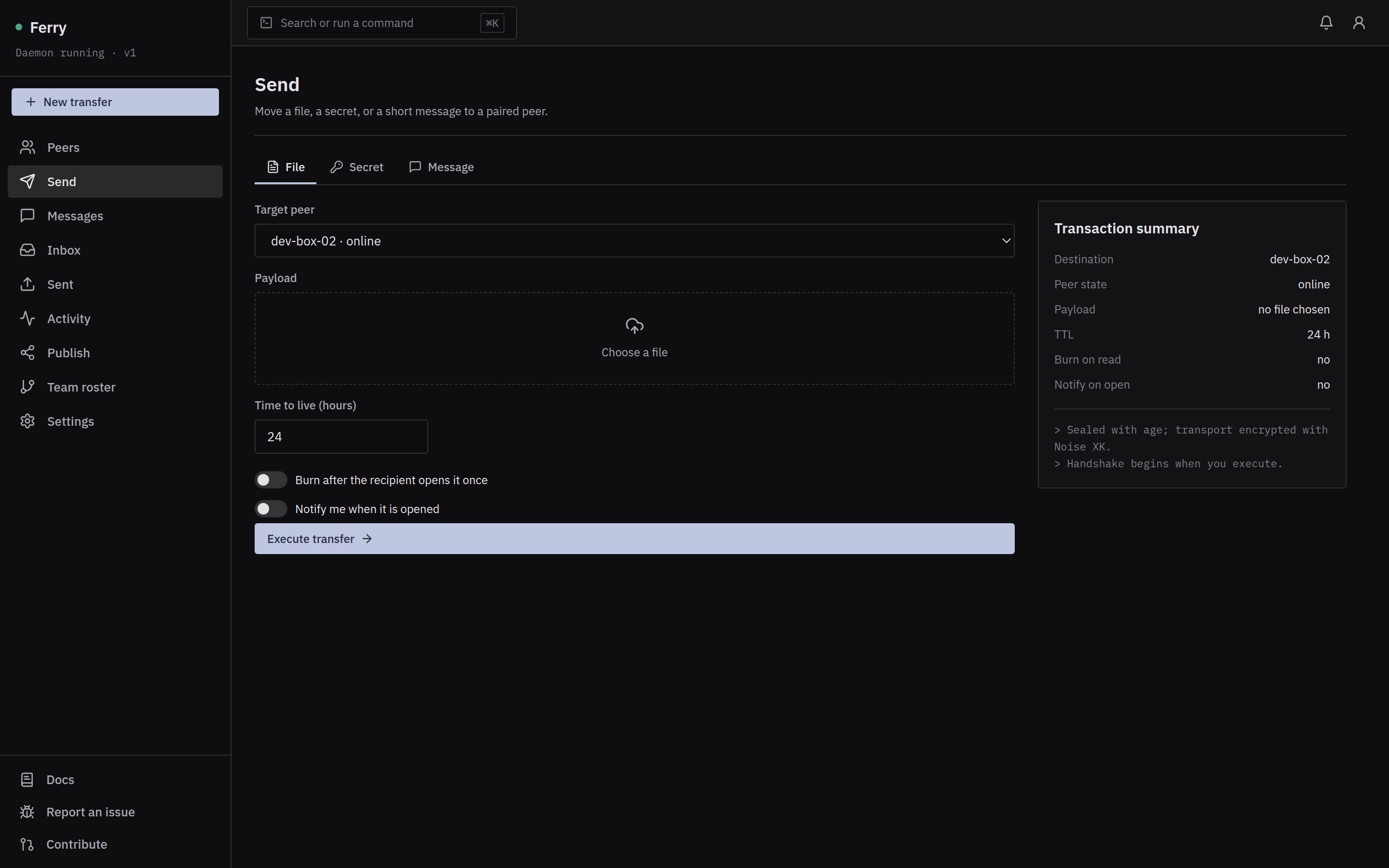Click Transaction summary heading
The height and width of the screenshot is (868, 1389).
coord(1126,229)
